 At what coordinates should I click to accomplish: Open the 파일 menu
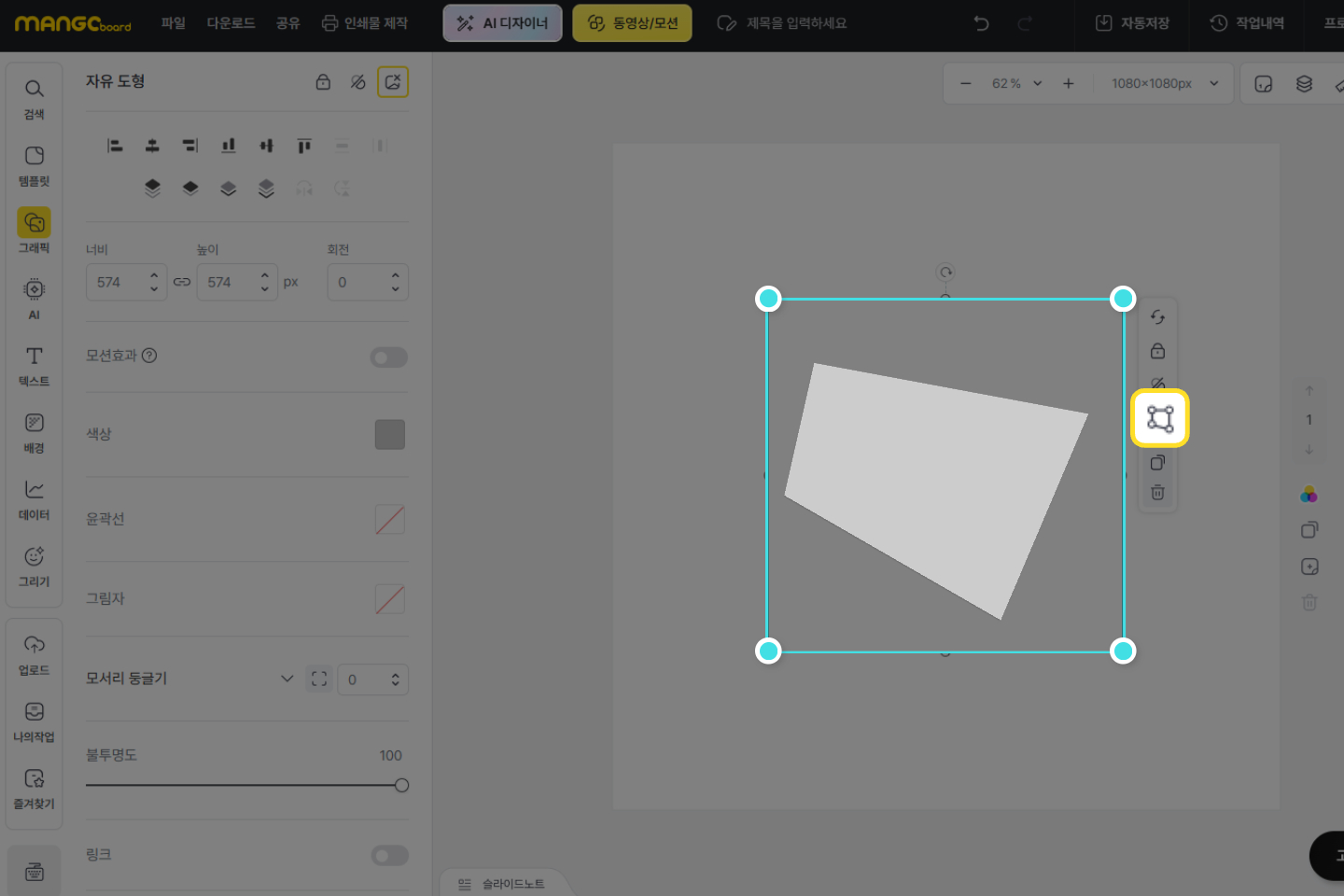(x=173, y=23)
